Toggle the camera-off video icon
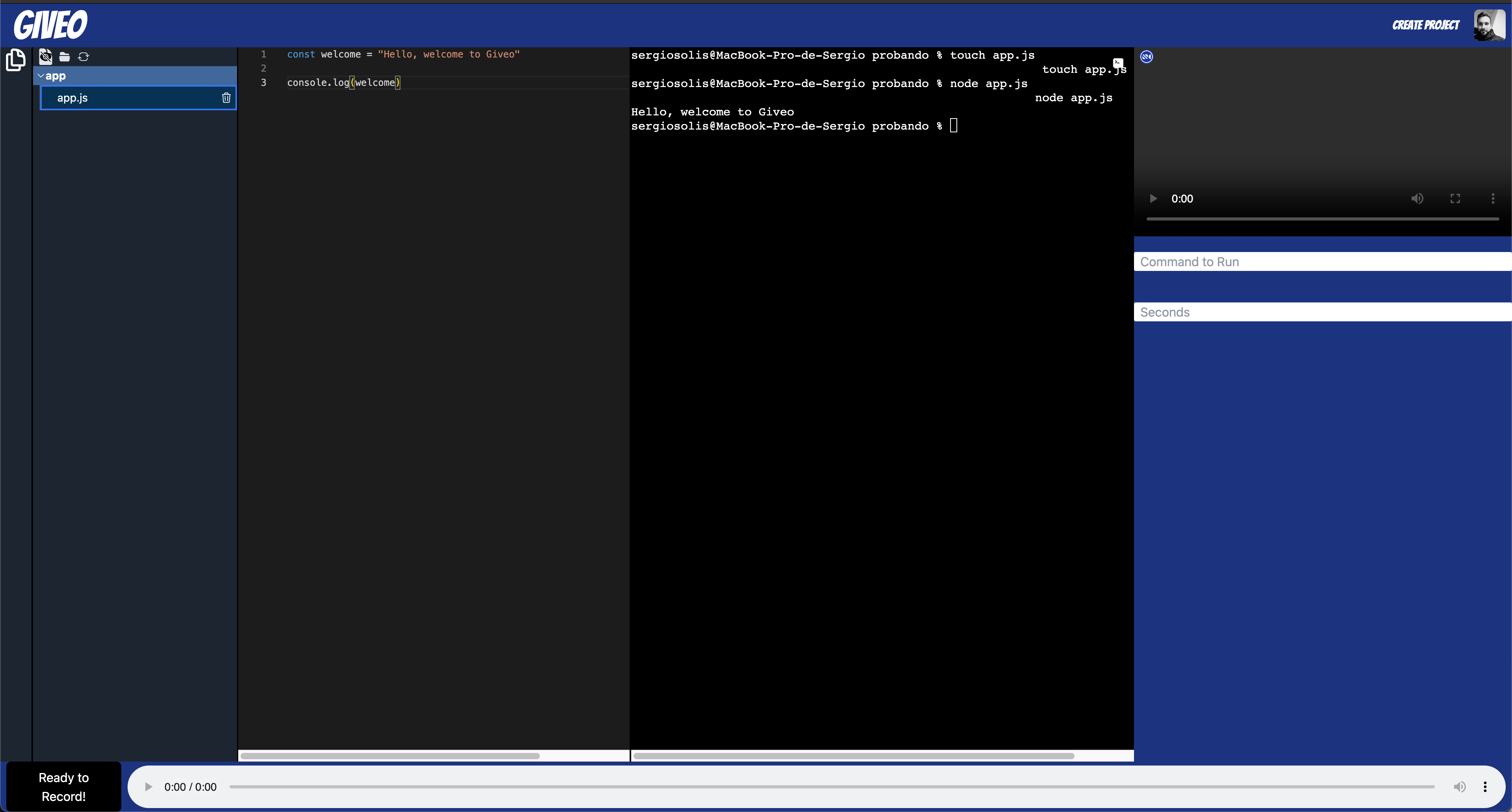Screen dimensions: 1512x812 pos(1146,56)
